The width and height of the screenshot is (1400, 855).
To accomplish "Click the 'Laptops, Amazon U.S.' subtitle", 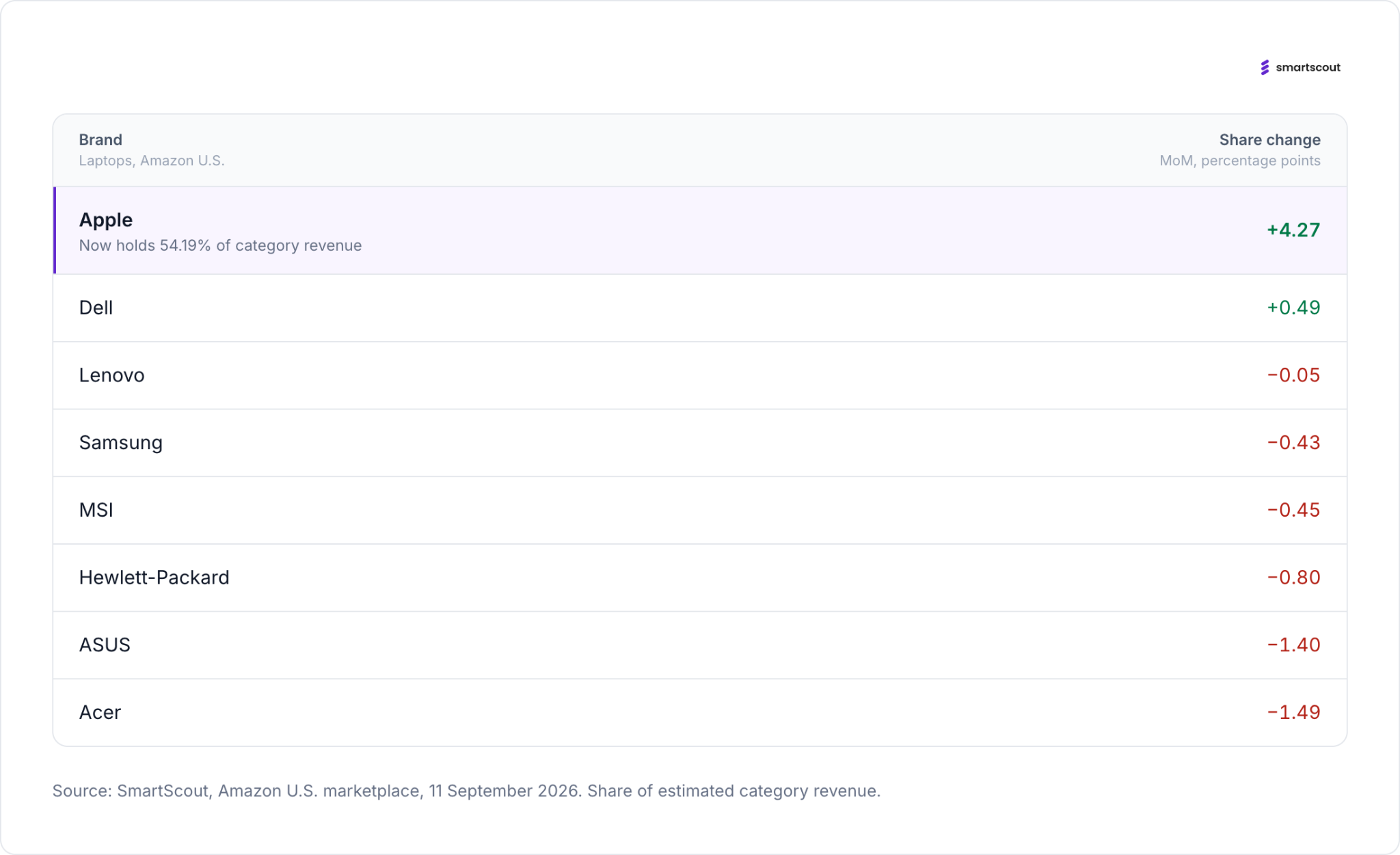I will pyautogui.click(x=152, y=161).
